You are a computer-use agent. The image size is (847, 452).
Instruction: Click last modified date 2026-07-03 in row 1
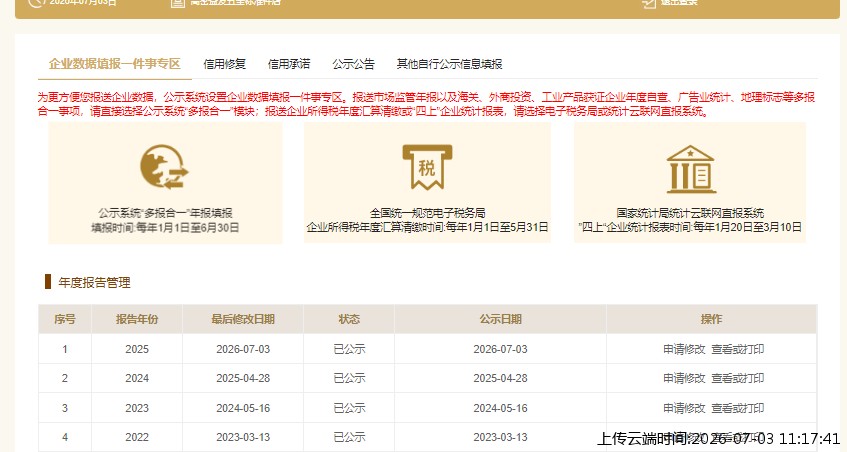point(243,349)
